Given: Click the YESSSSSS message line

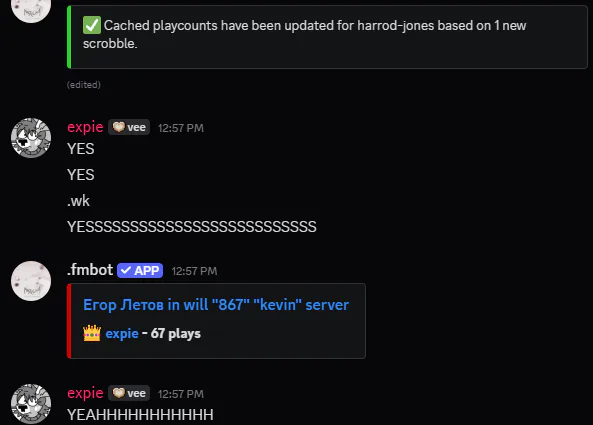Looking at the screenshot, I should tap(192, 227).
